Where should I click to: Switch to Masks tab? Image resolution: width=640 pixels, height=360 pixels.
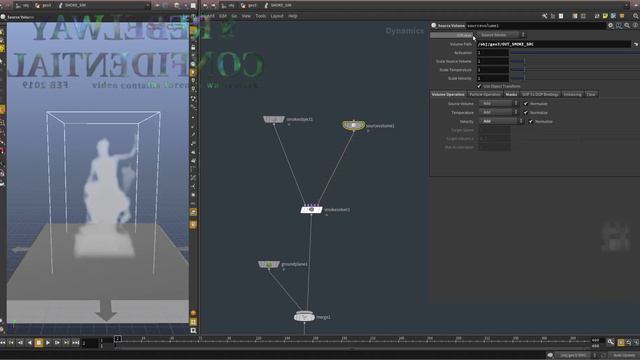point(511,94)
